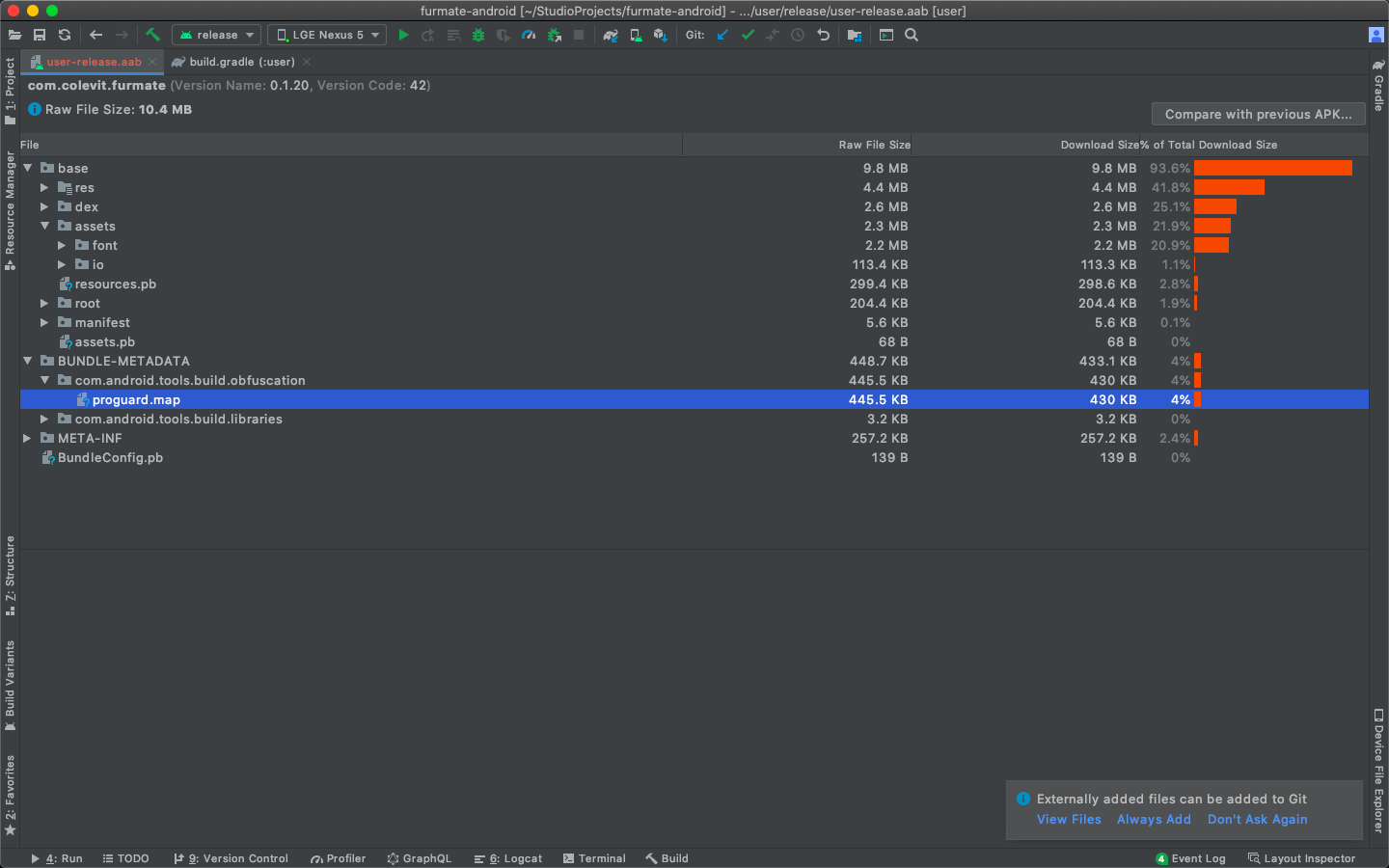Screen dimensions: 1389x868
Task: Click the Run Anything toolbar icon
Action: [886, 35]
